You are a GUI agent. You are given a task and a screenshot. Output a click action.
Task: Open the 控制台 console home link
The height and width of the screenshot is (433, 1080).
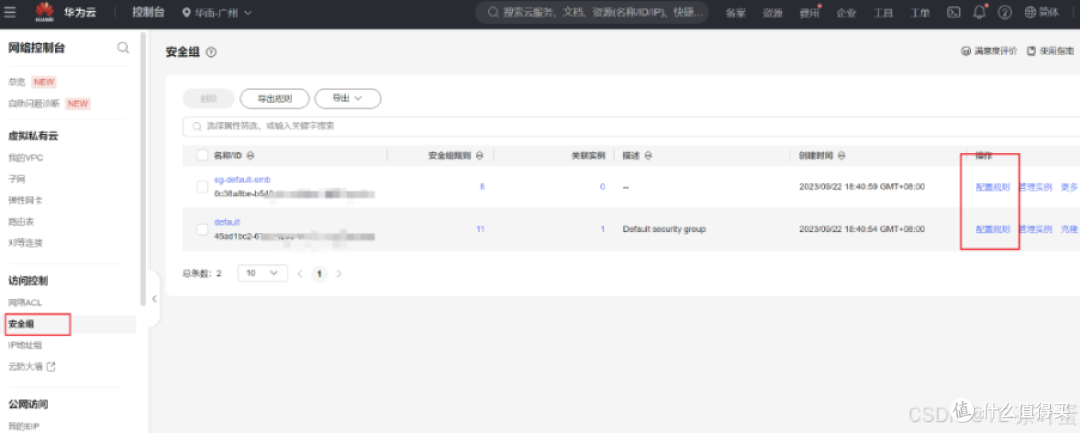coord(148,12)
